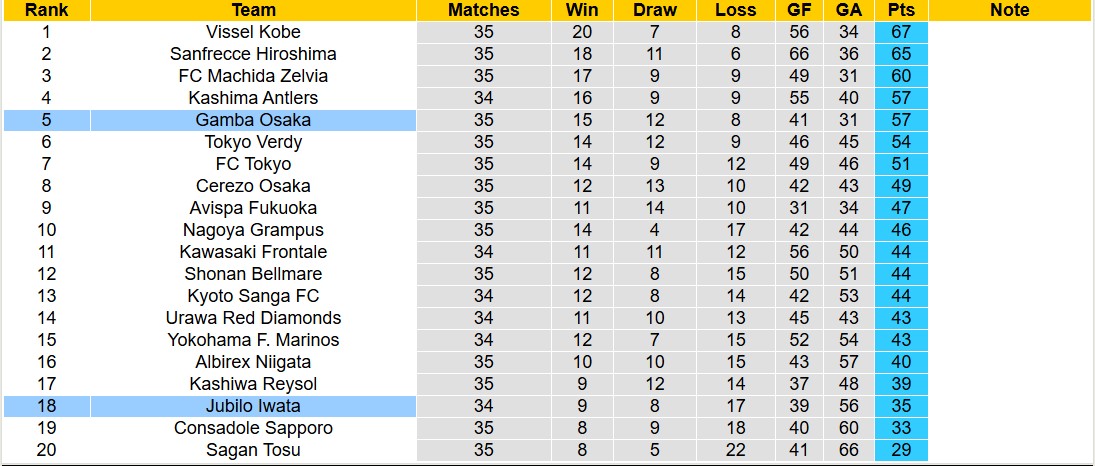Open the Jubilo Iwata team entry
This screenshot has width=1095, height=466.
253,406
